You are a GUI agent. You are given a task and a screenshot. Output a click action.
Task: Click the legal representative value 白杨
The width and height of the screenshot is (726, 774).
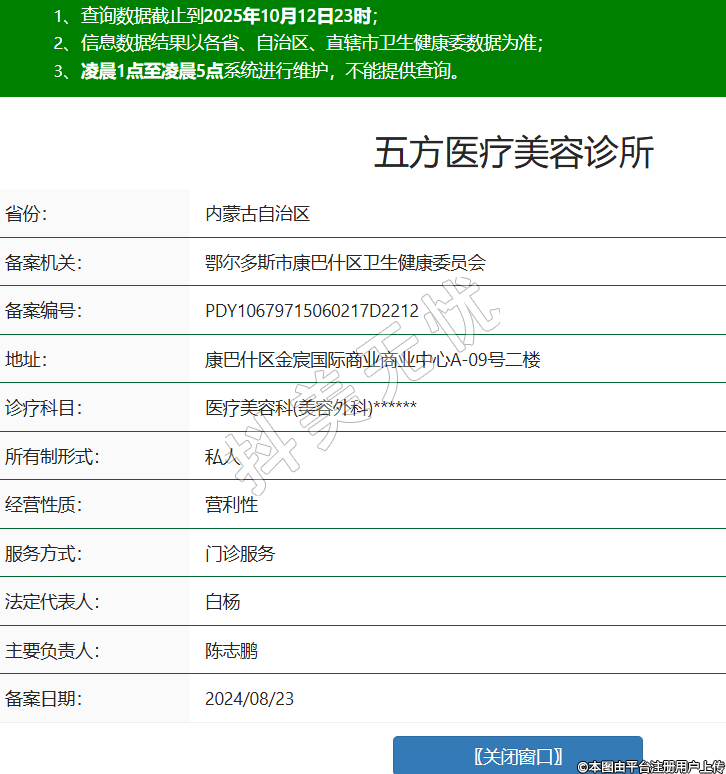click(x=222, y=602)
